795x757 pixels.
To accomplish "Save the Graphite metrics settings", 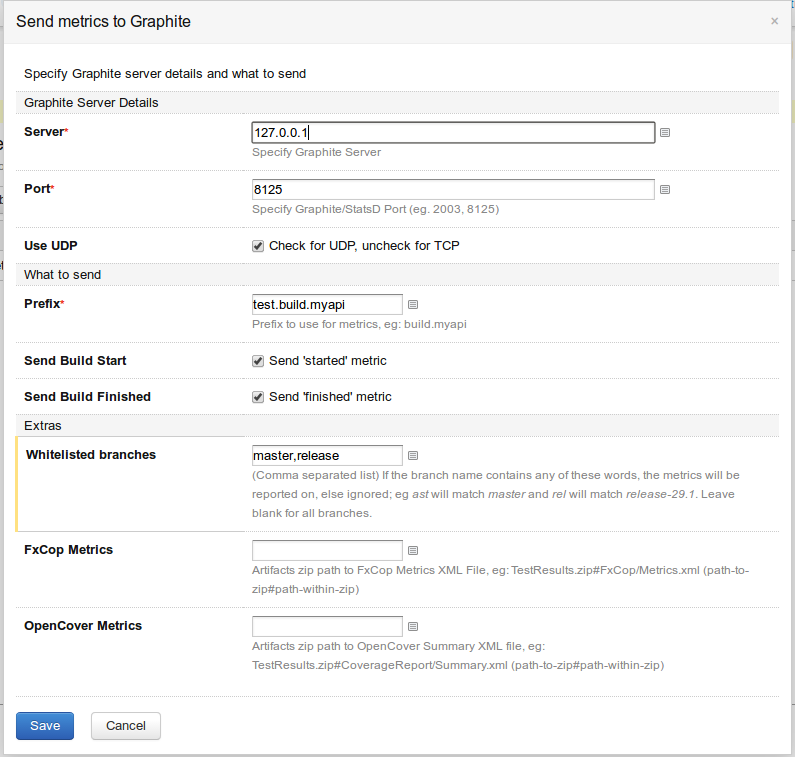I will click(x=45, y=726).
